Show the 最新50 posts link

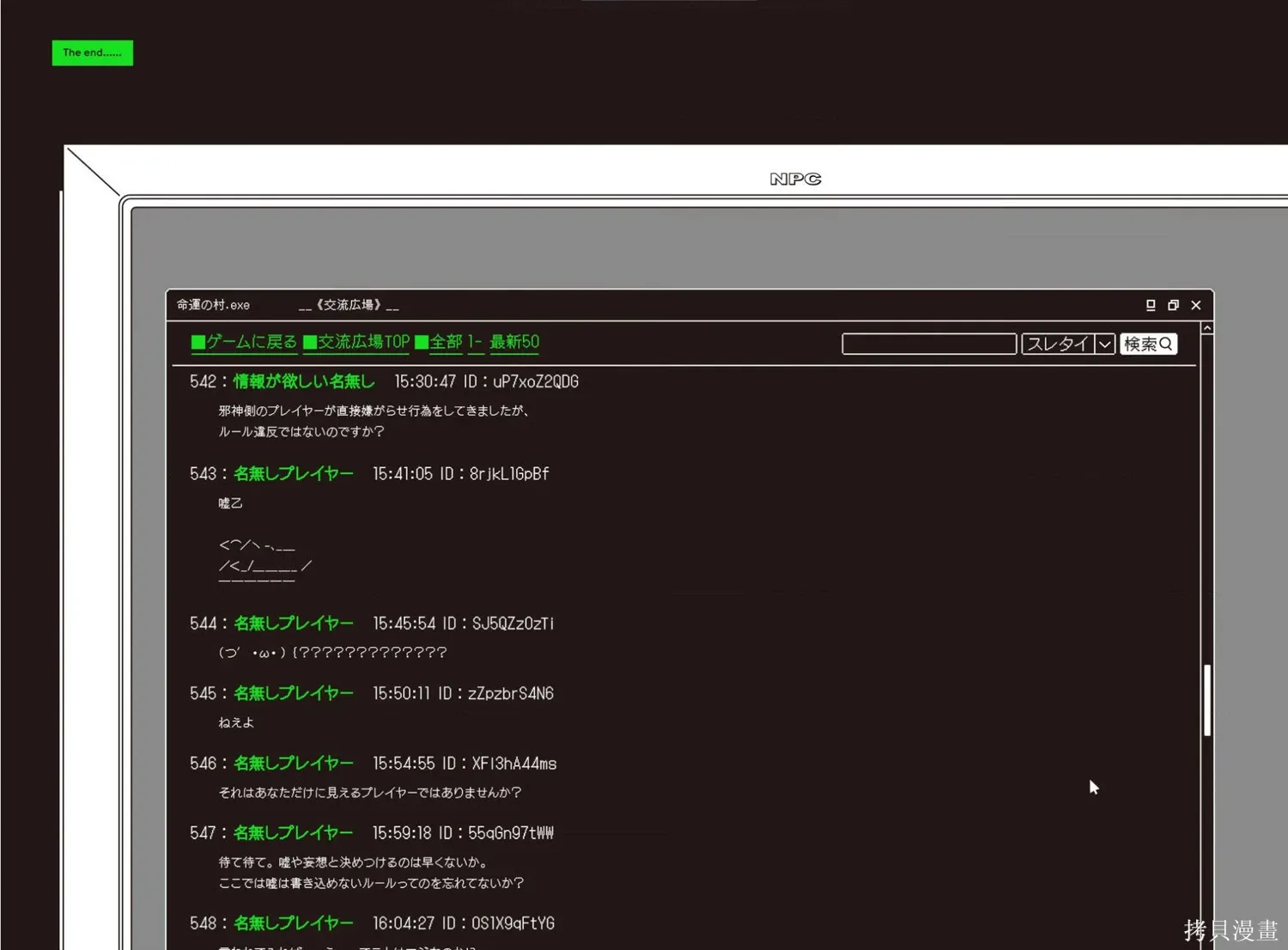coord(514,342)
